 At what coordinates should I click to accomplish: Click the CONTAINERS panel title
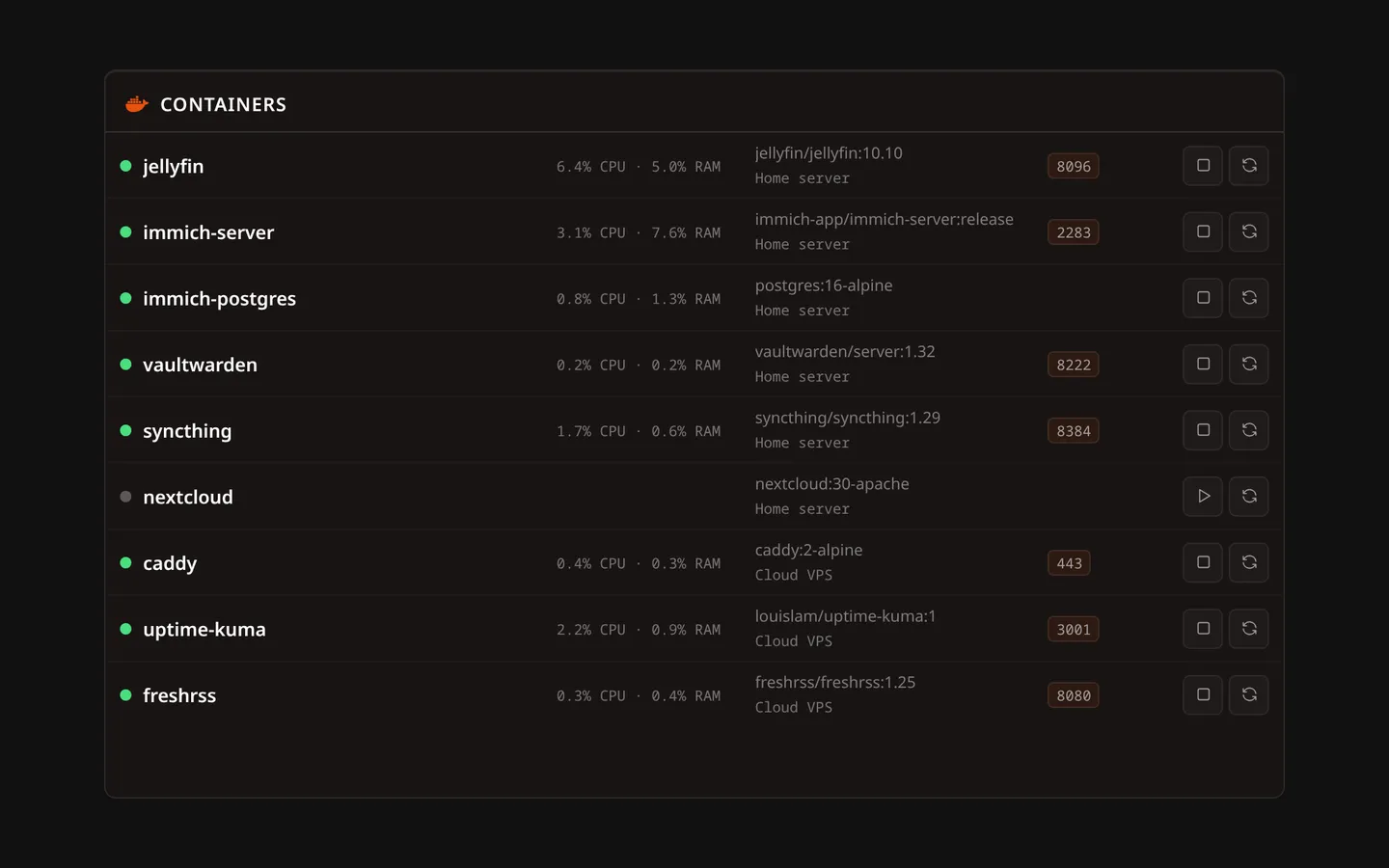(223, 104)
